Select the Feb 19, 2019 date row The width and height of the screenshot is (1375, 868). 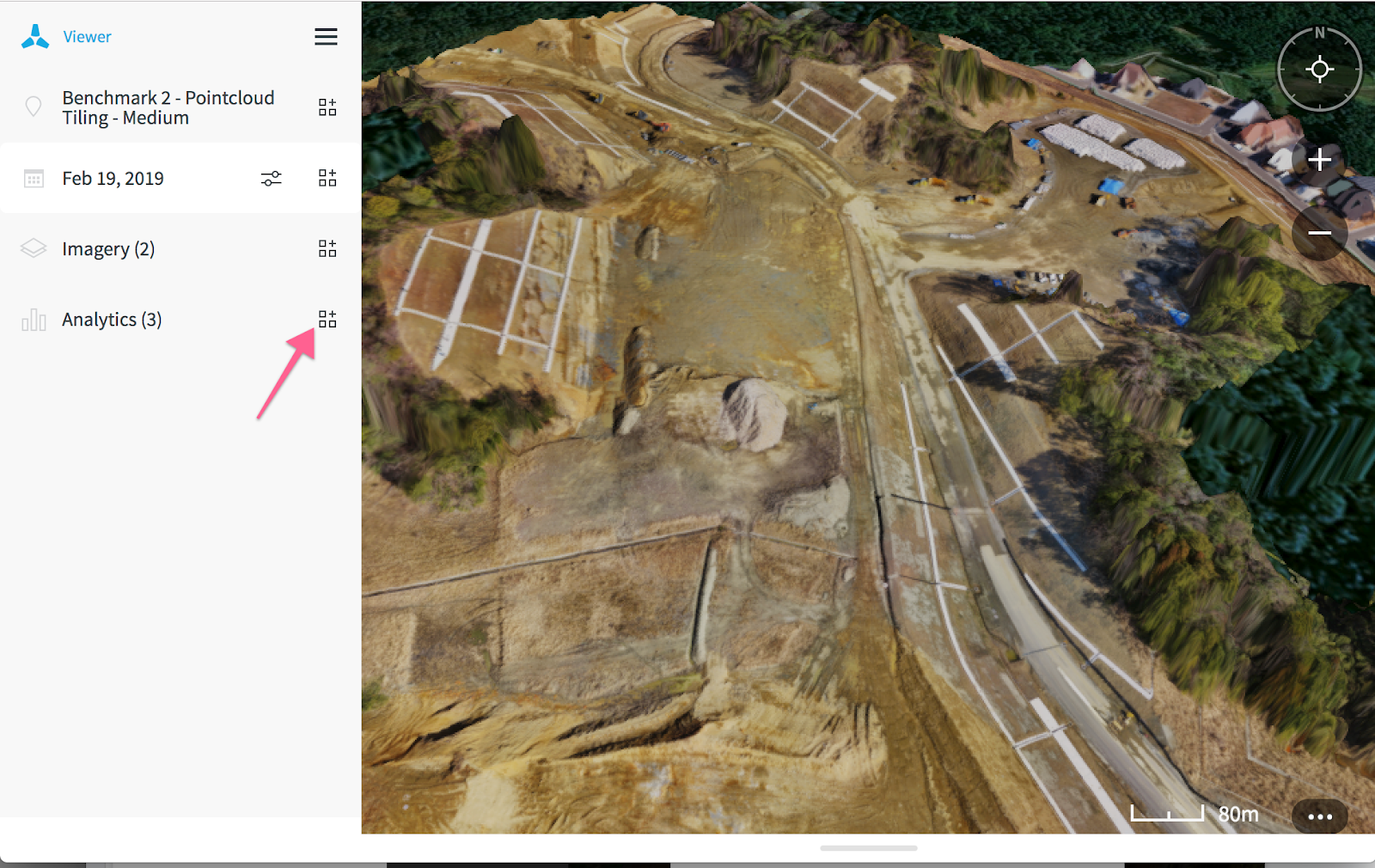(180, 178)
